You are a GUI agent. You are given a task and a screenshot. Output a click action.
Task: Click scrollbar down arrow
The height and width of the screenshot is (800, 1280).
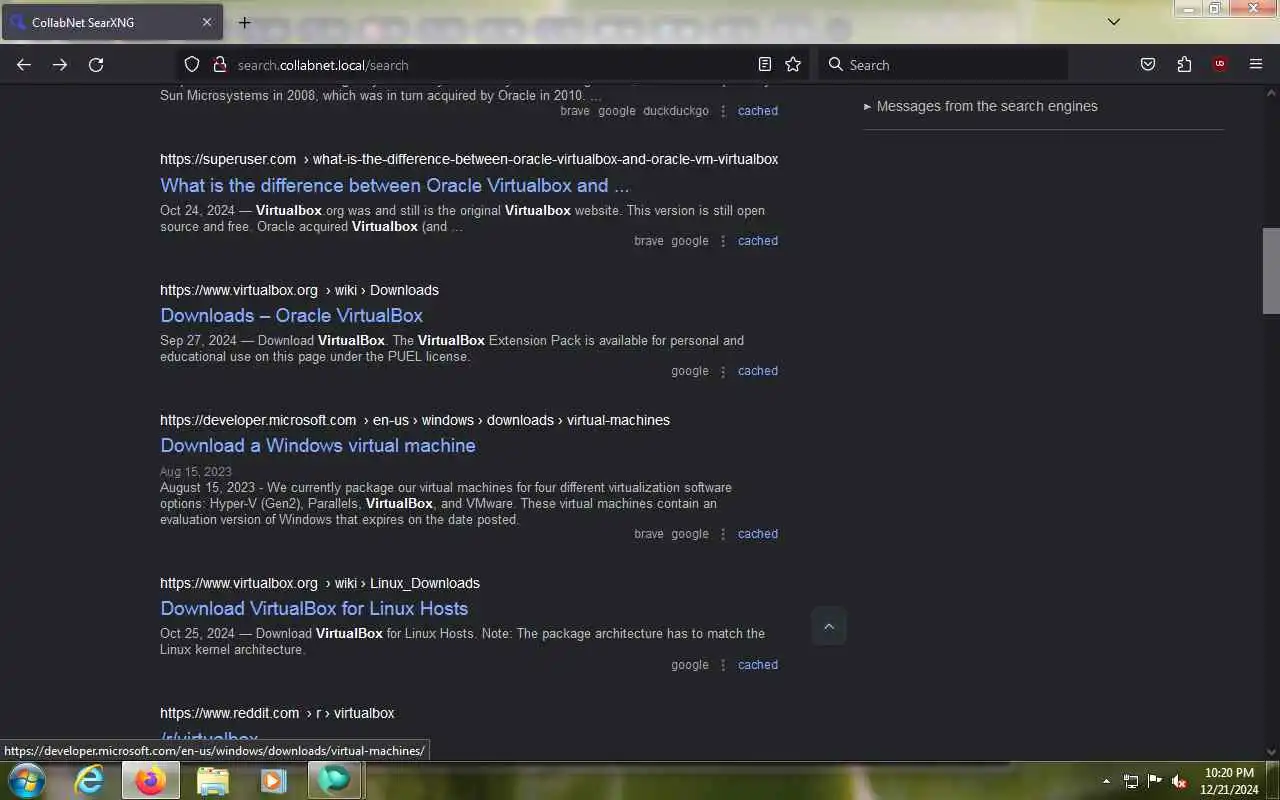pyautogui.click(x=1271, y=751)
